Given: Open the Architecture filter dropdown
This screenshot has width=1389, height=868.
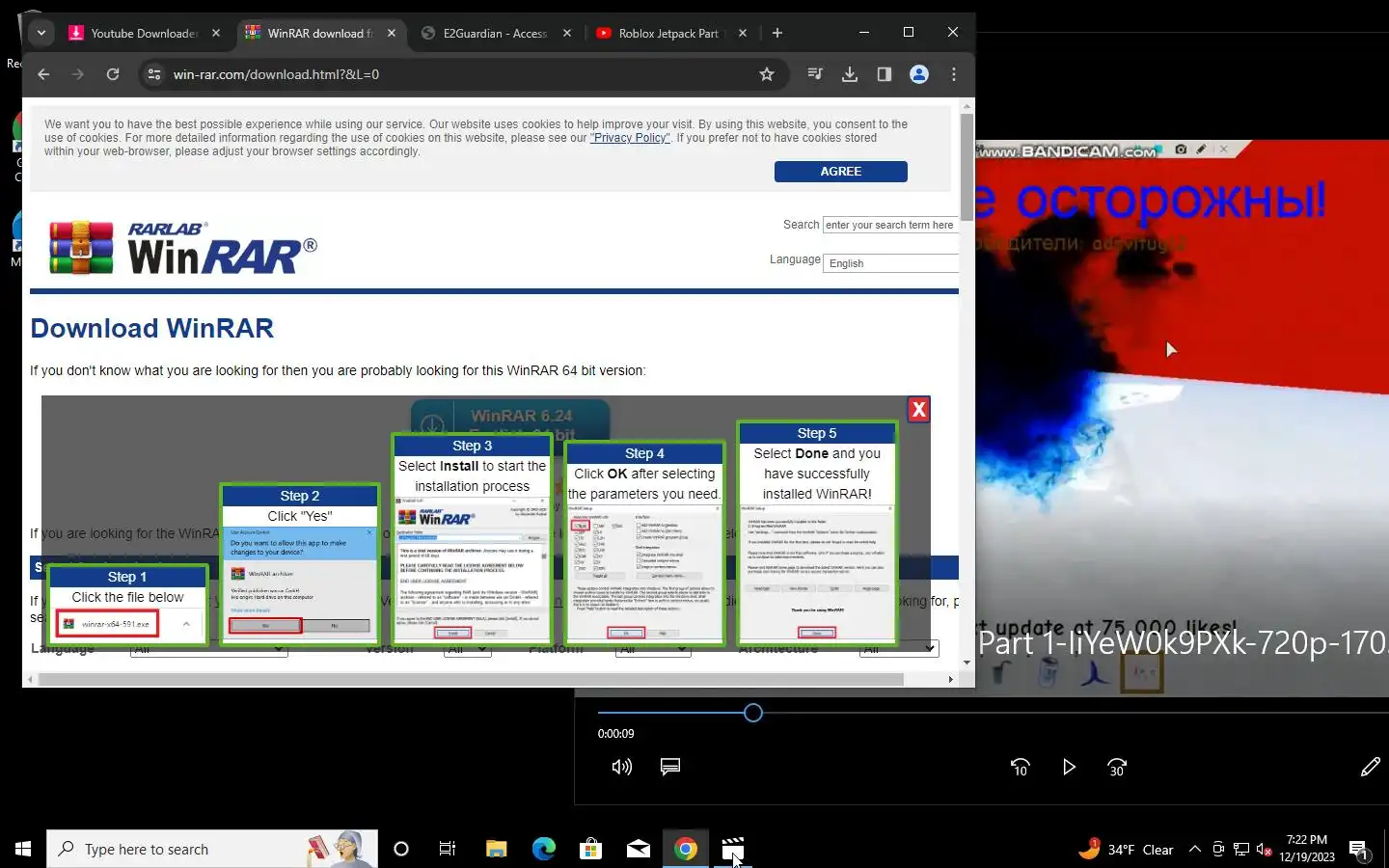Looking at the screenshot, I should pyautogui.click(x=899, y=649).
